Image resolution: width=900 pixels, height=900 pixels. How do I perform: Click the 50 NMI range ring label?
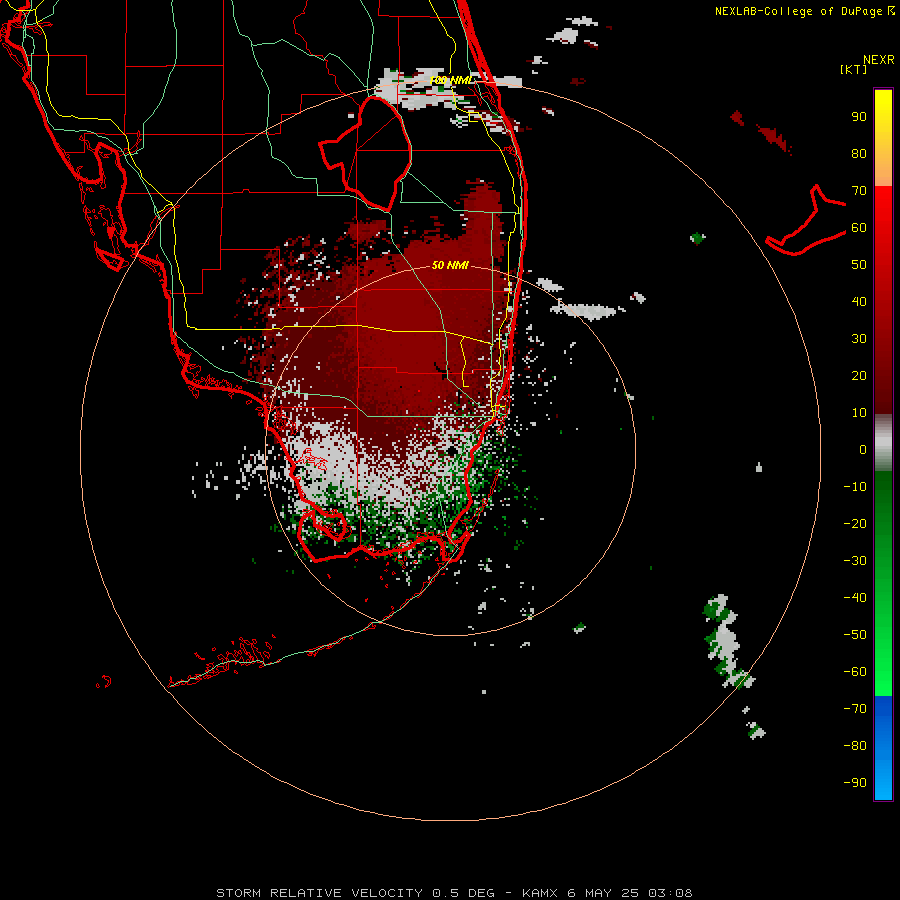tap(450, 265)
